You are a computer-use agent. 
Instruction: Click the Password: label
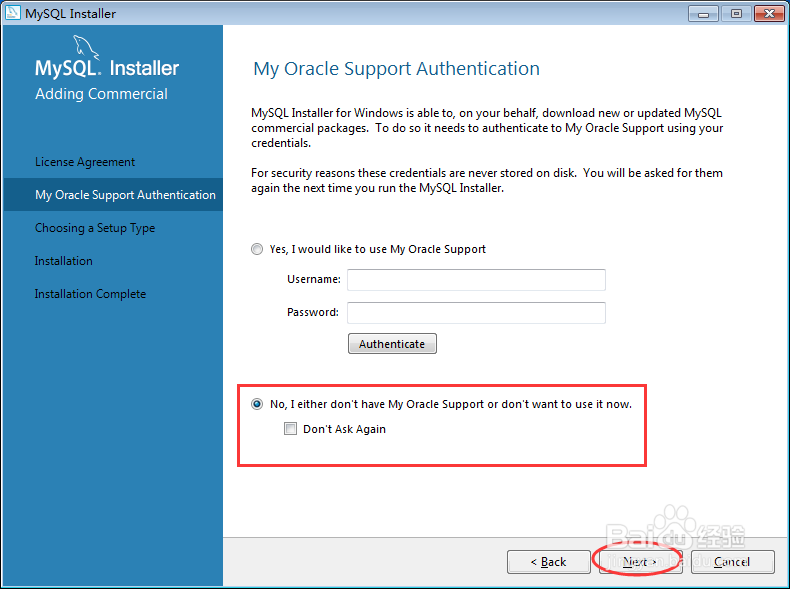tap(313, 312)
